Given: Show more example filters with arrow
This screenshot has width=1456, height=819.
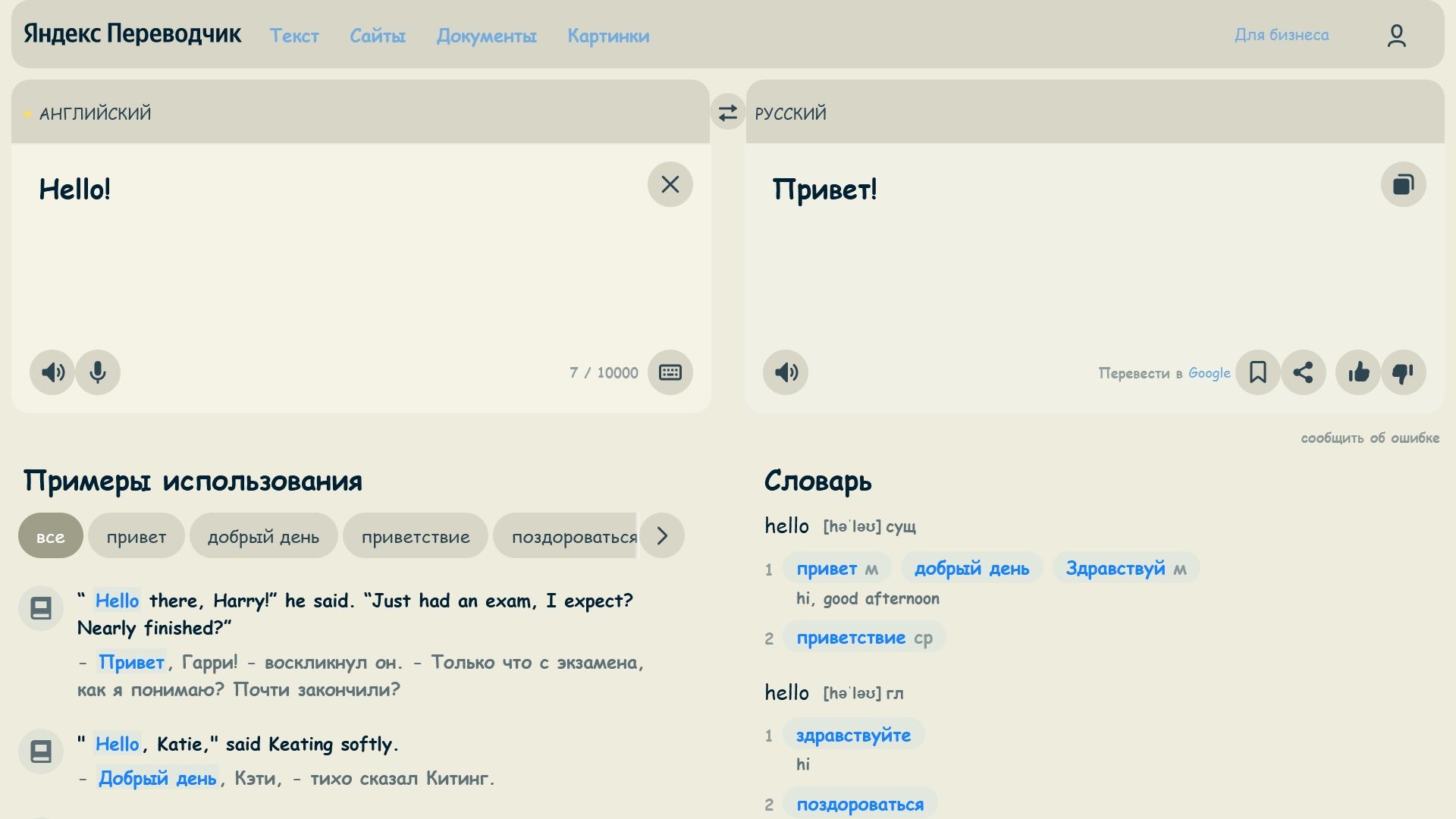Looking at the screenshot, I should click(662, 535).
